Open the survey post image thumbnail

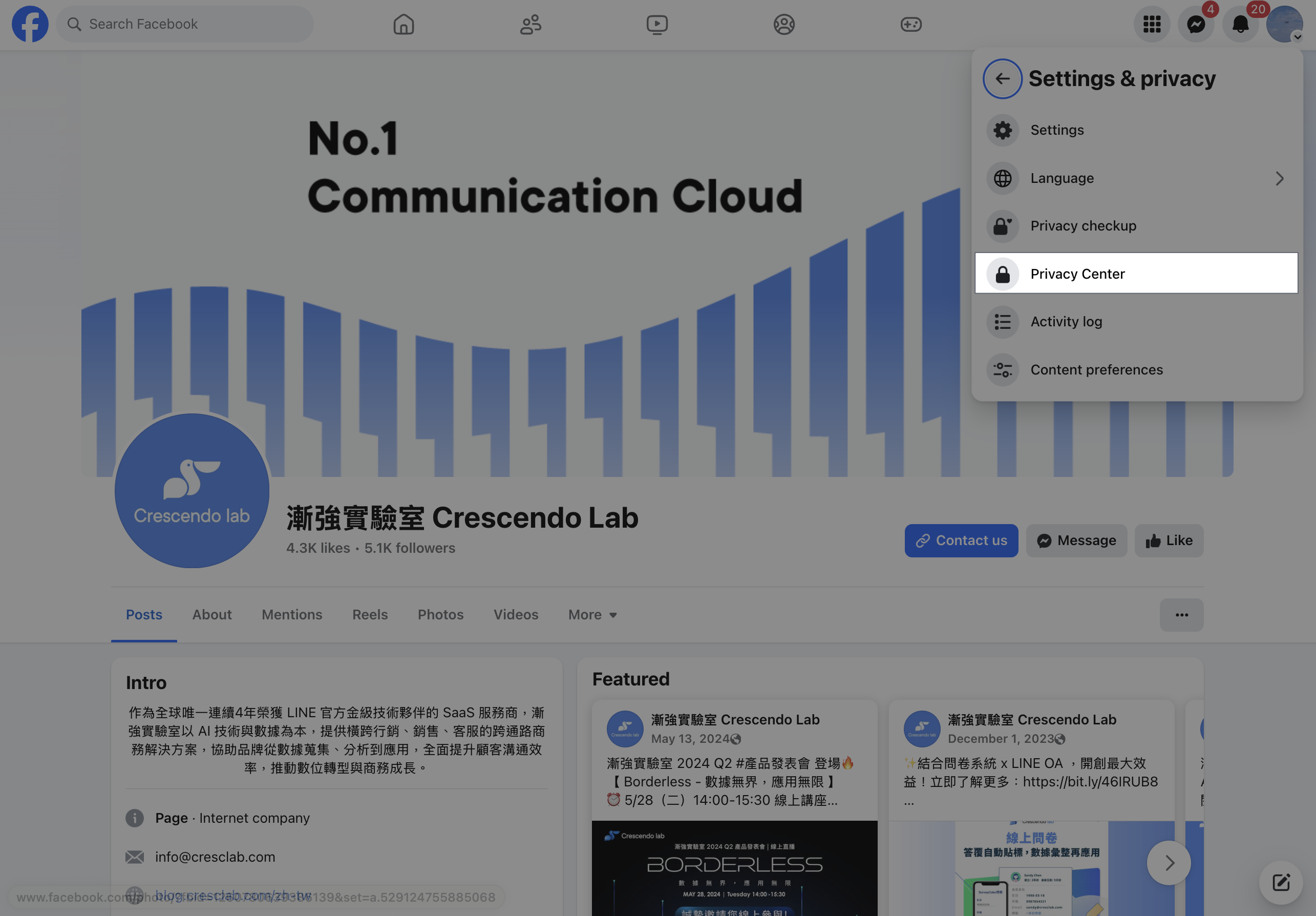tap(1031, 868)
